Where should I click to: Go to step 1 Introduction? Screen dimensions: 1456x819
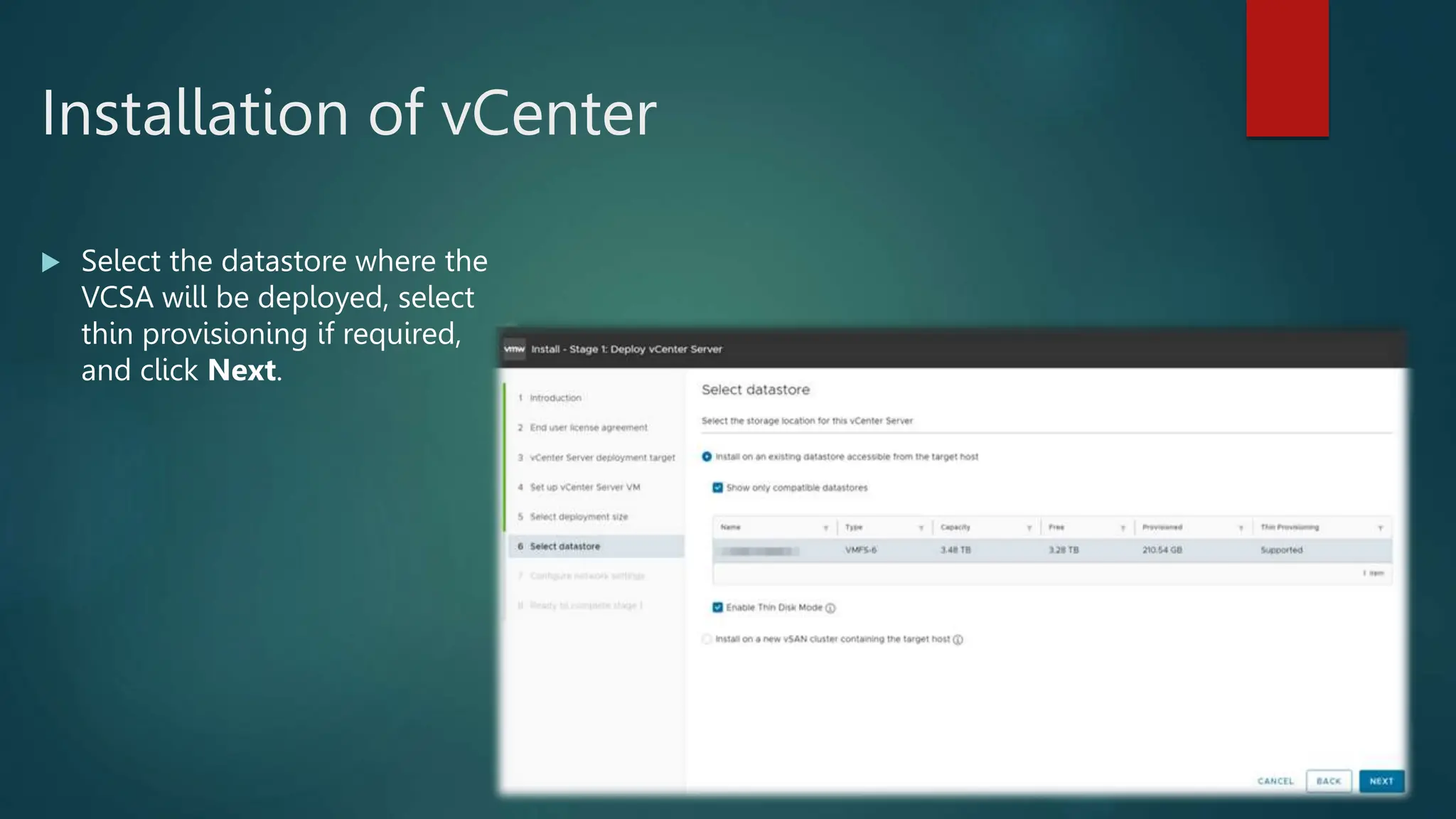point(550,398)
